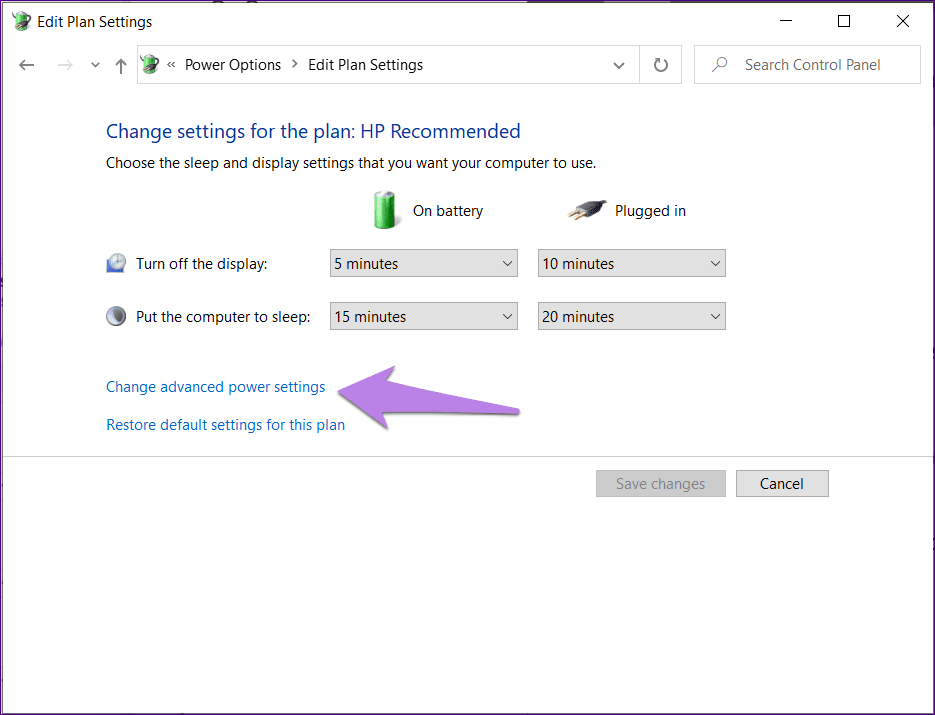Screen dimensions: 935x715
Task: Click the search magnifier icon
Action: coord(720,64)
